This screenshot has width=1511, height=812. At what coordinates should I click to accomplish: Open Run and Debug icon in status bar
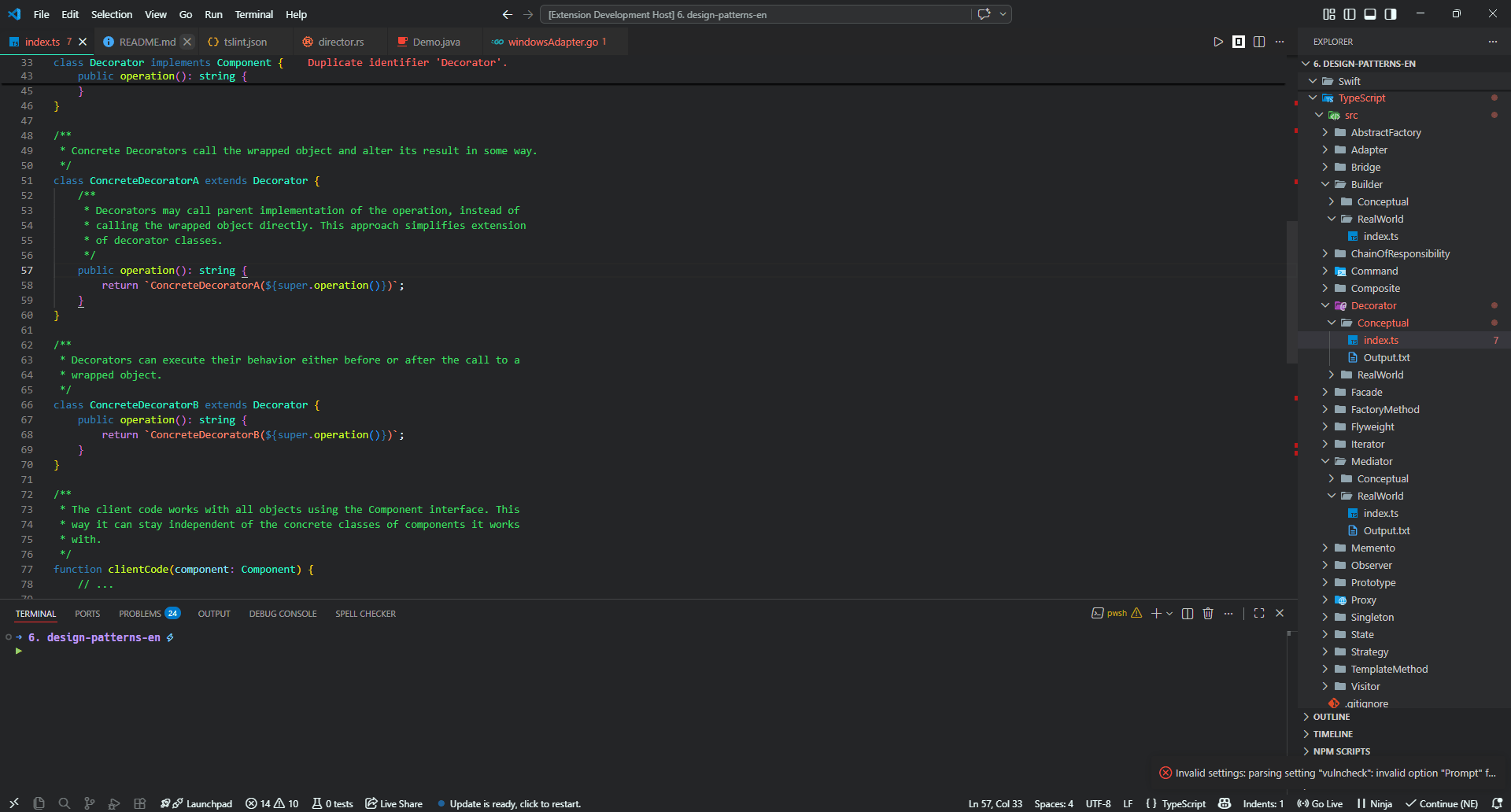114,803
